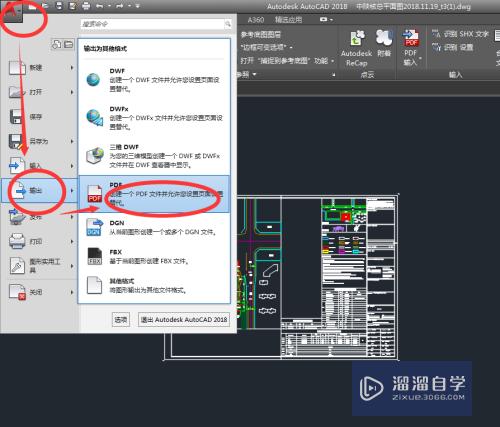Viewport: 500px width, 427px height.
Task: Click the 参照 panel dialog launcher arrow
Action: coord(334,75)
